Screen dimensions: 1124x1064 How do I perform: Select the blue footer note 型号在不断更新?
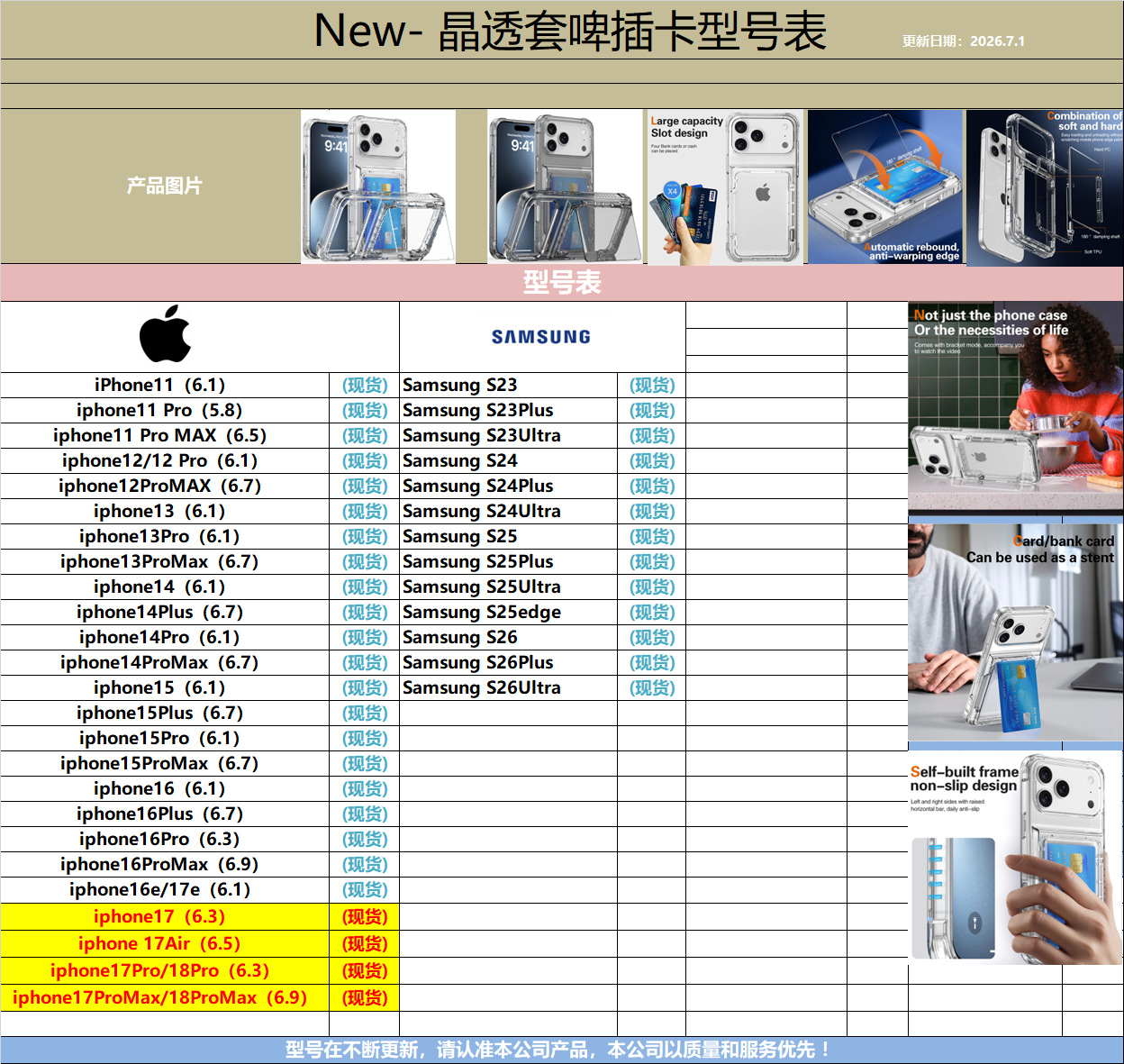[x=562, y=1050]
